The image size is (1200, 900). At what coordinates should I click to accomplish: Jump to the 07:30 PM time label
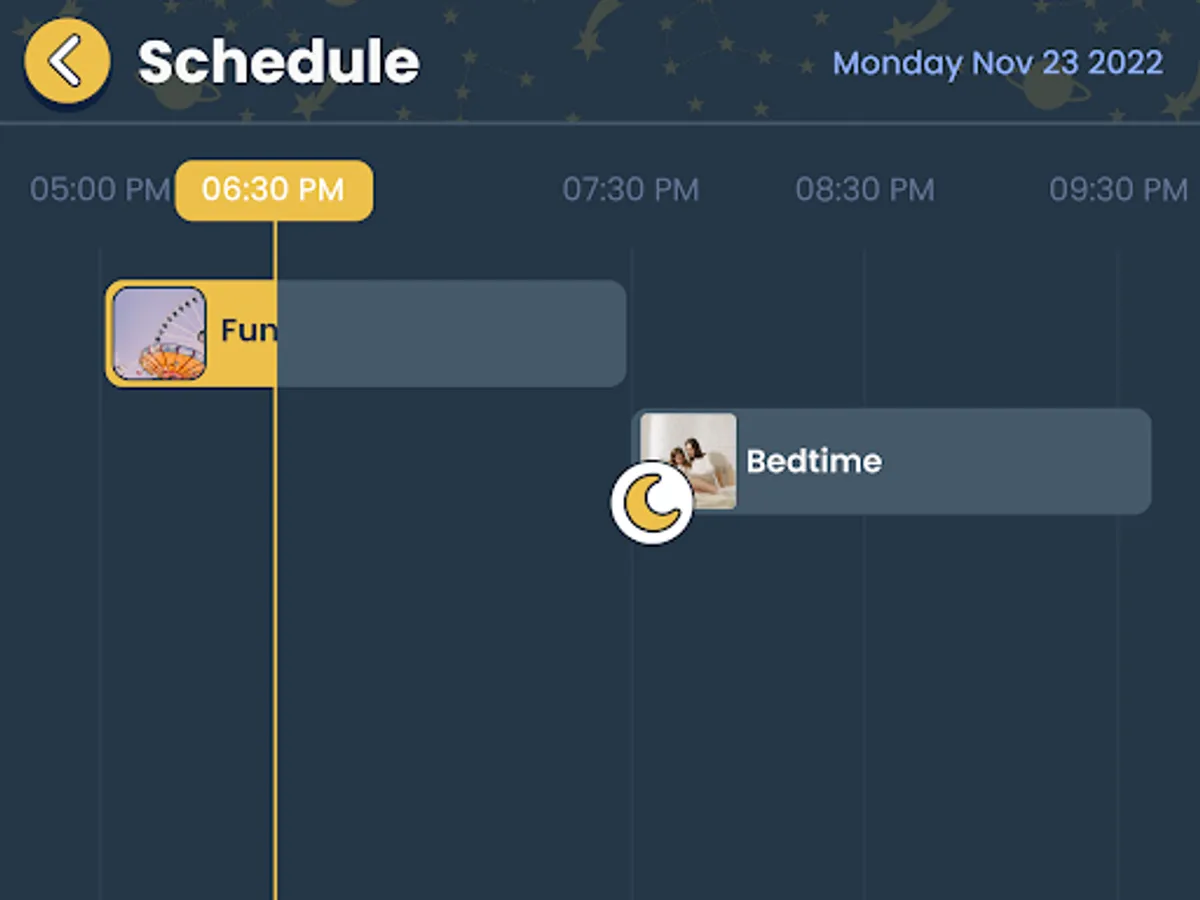tap(630, 190)
